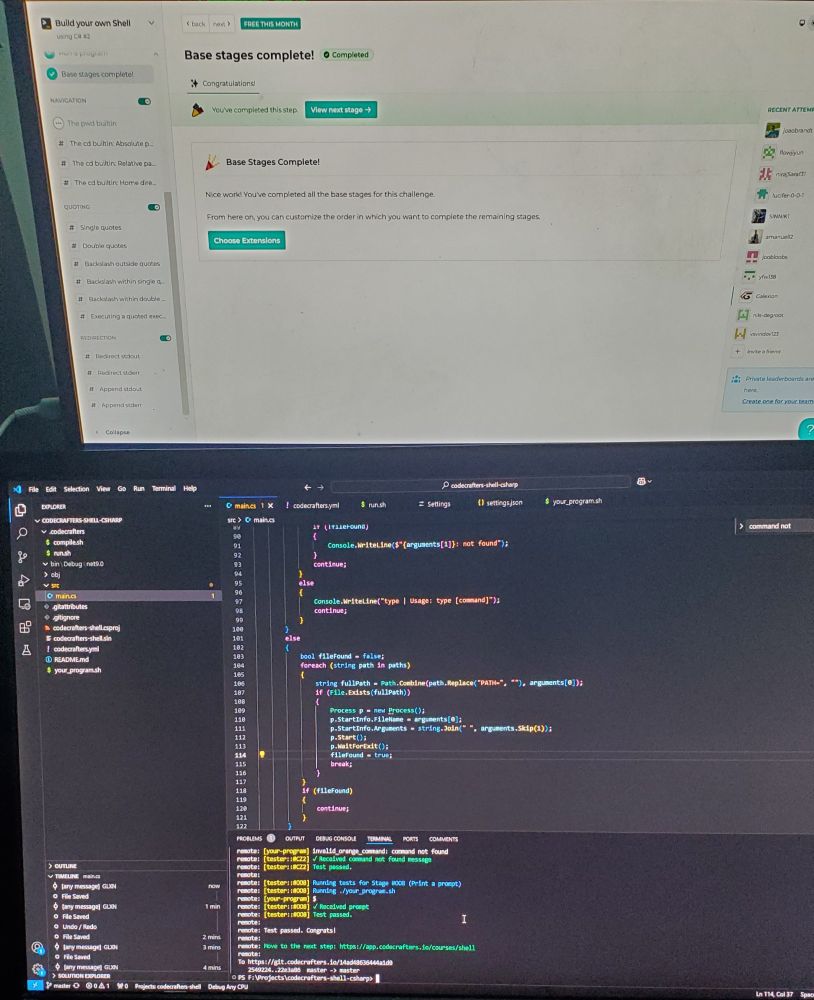The height and width of the screenshot is (1000, 814).
Task: Click the next button on CodeCrafters page
Action: coord(221,24)
